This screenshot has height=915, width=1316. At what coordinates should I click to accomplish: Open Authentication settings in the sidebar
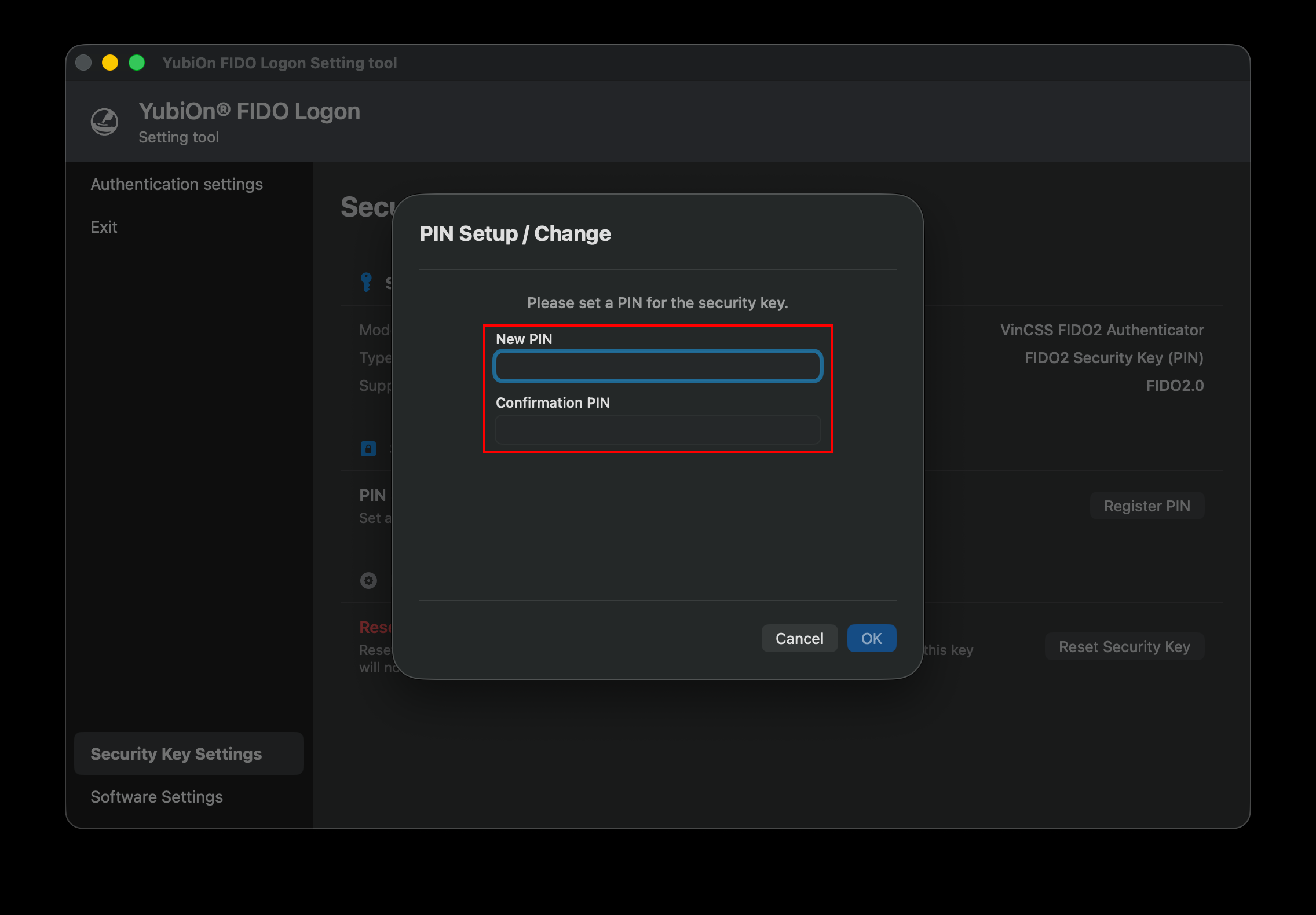[x=177, y=184]
